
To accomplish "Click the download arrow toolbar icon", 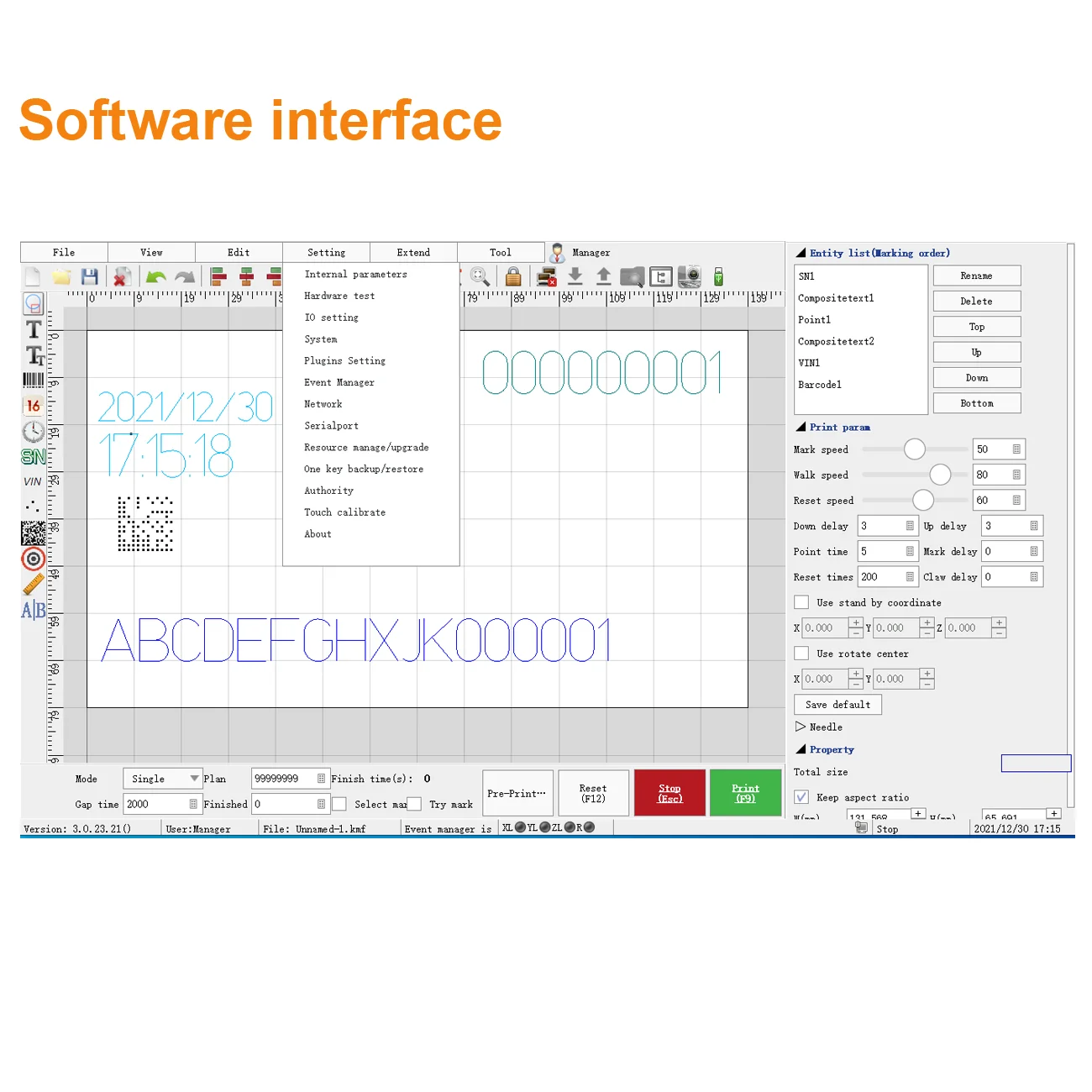I will pyautogui.click(x=575, y=276).
